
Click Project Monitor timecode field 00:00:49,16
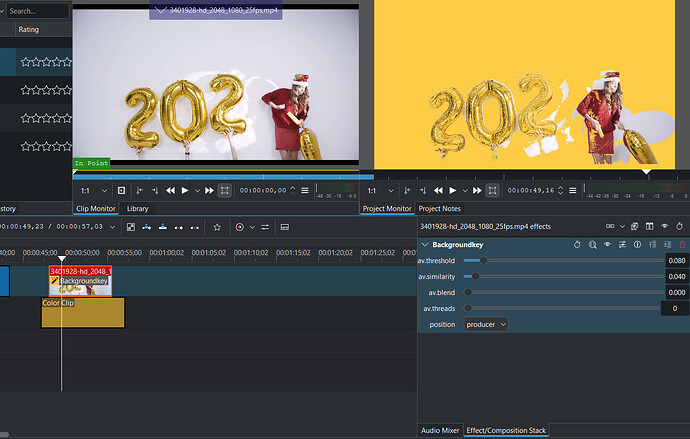pos(531,190)
